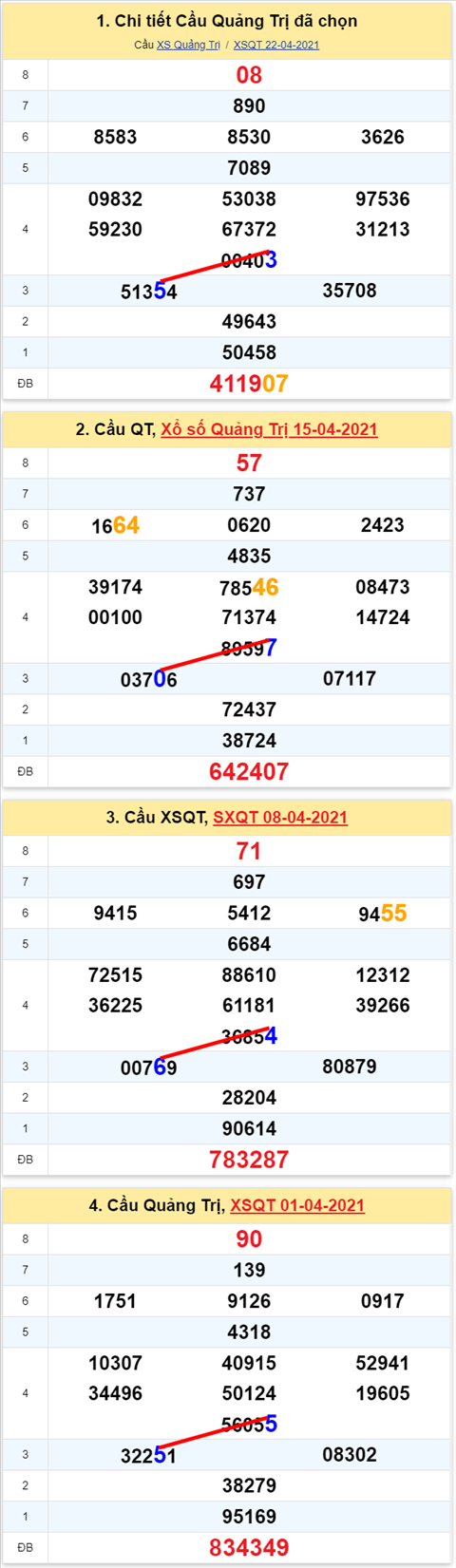
Task: Open the XSQT 22-04-2021 link
Action: click(276, 45)
